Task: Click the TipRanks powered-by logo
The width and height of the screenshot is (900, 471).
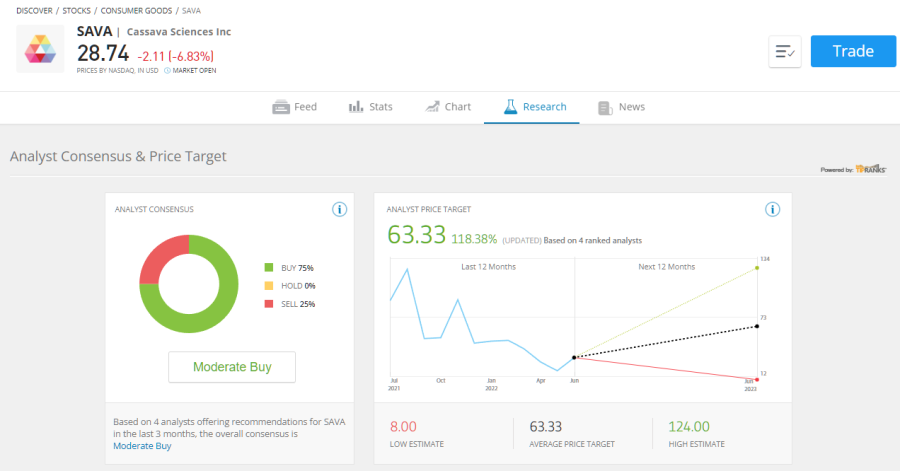Action: pos(870,169)
